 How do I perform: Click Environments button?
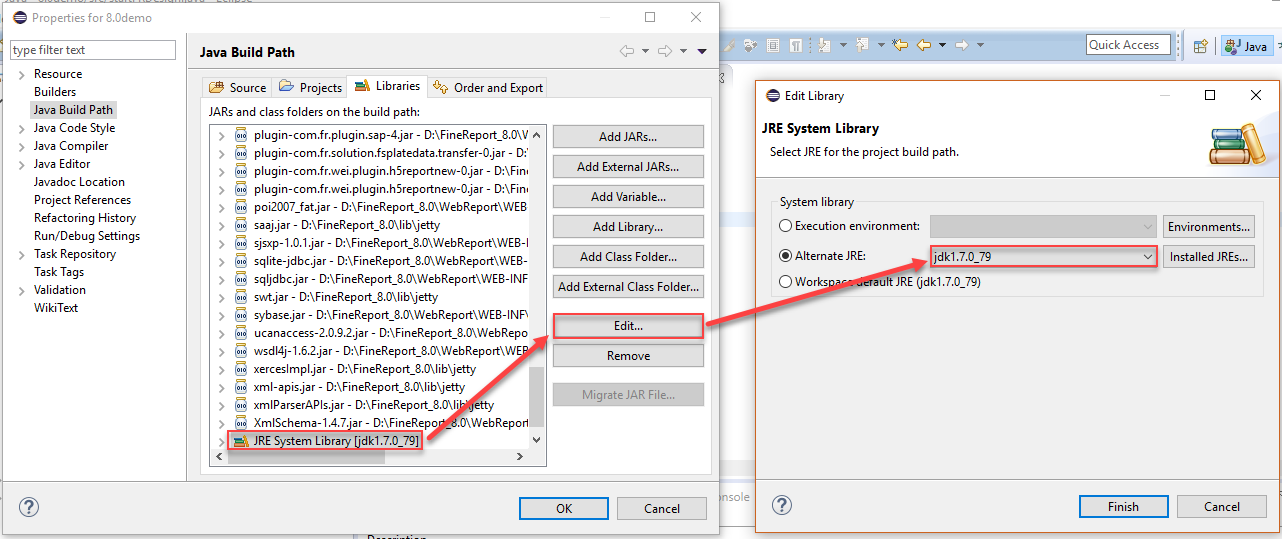[1209, 227]
